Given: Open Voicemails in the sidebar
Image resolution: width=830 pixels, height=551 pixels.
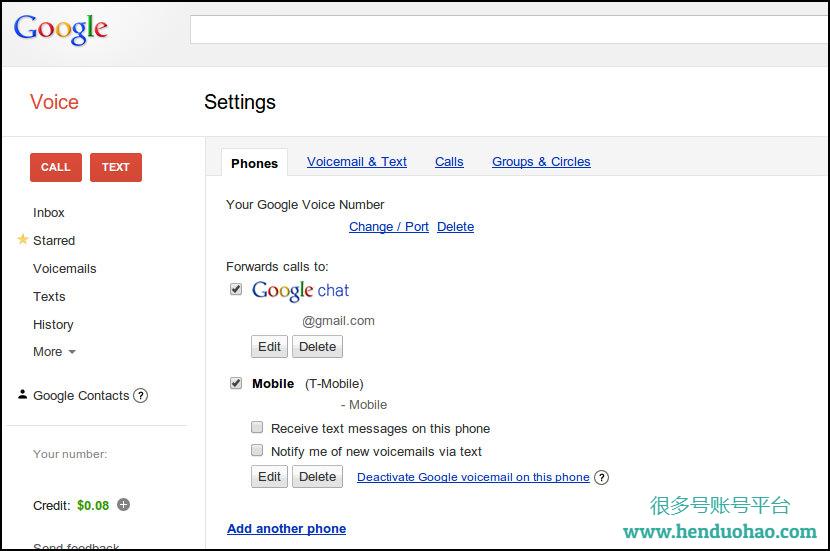Looking at the screenshot, I should (65, 268).
